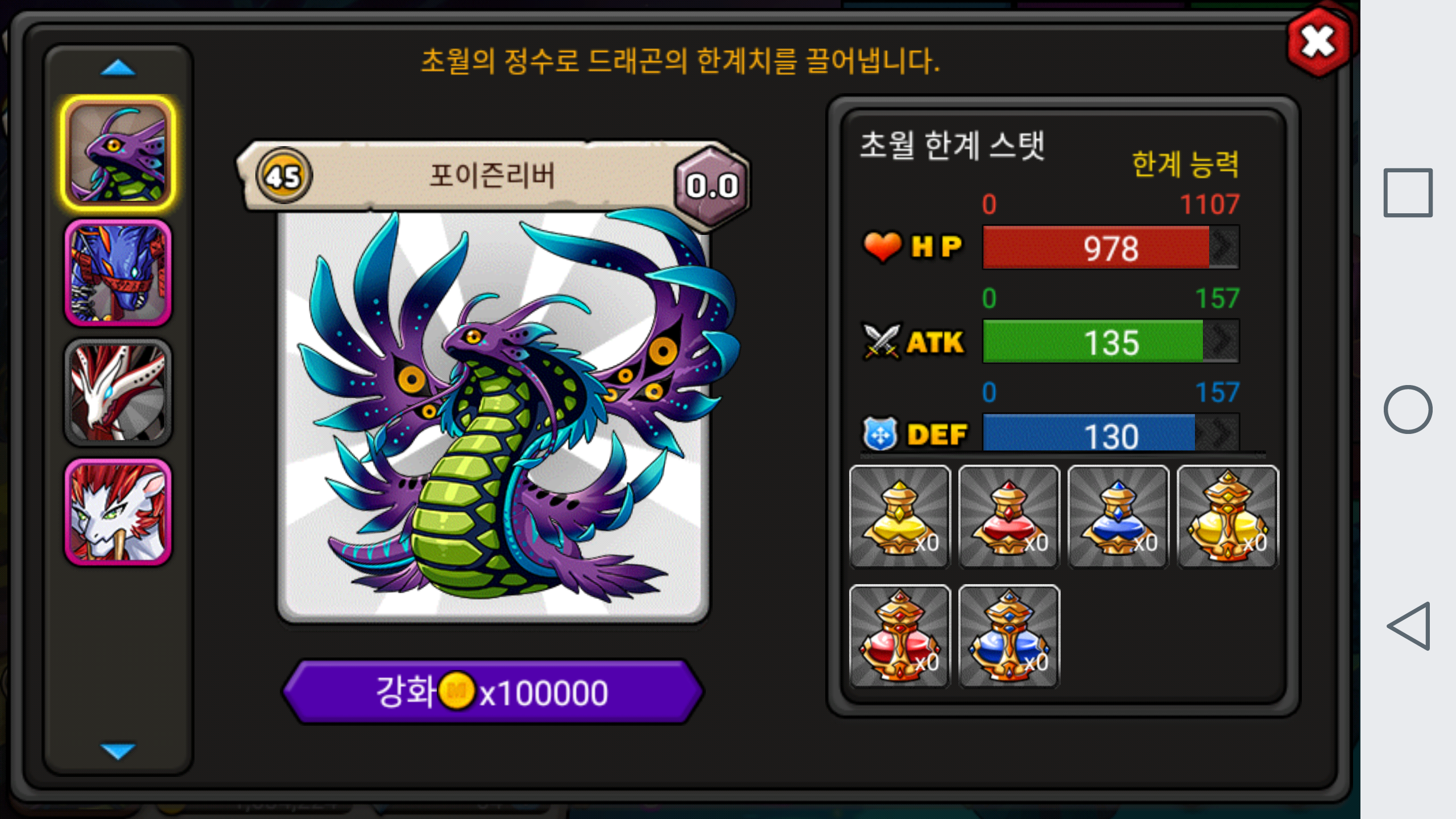The width and height of the screenshot is (1456, 819).
Task: Select the large blue essence potion
Action: pos(1009,636)
